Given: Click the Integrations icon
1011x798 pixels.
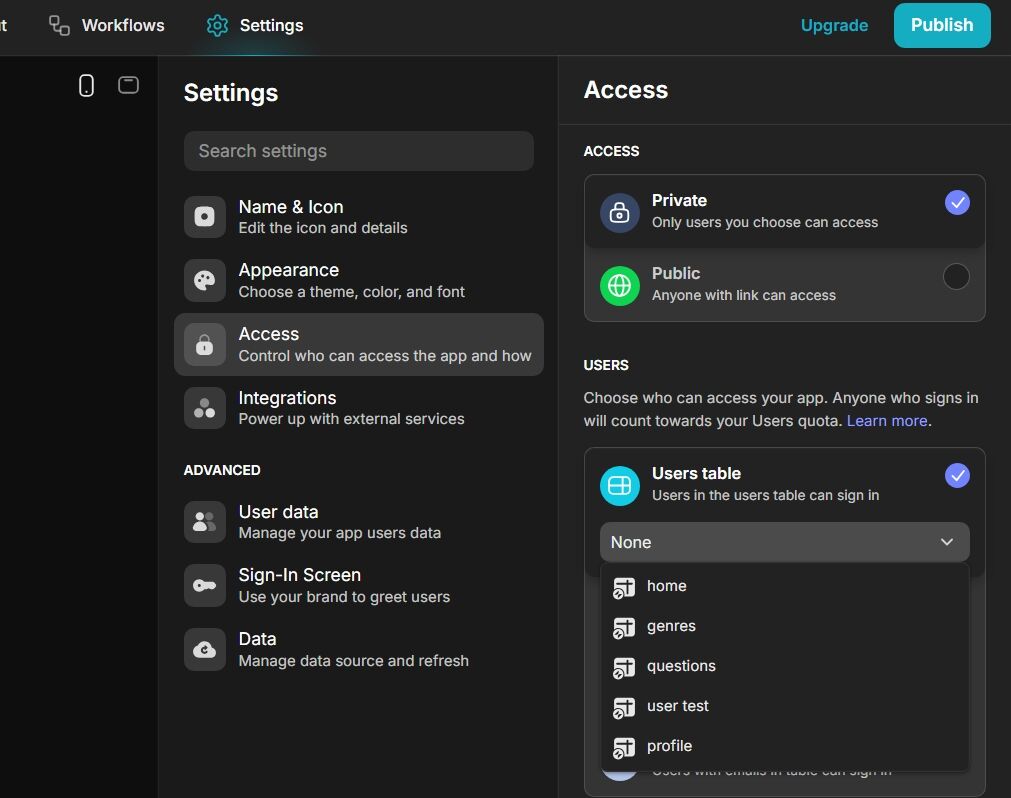Looking at the screenshot, I should [204, 408].
